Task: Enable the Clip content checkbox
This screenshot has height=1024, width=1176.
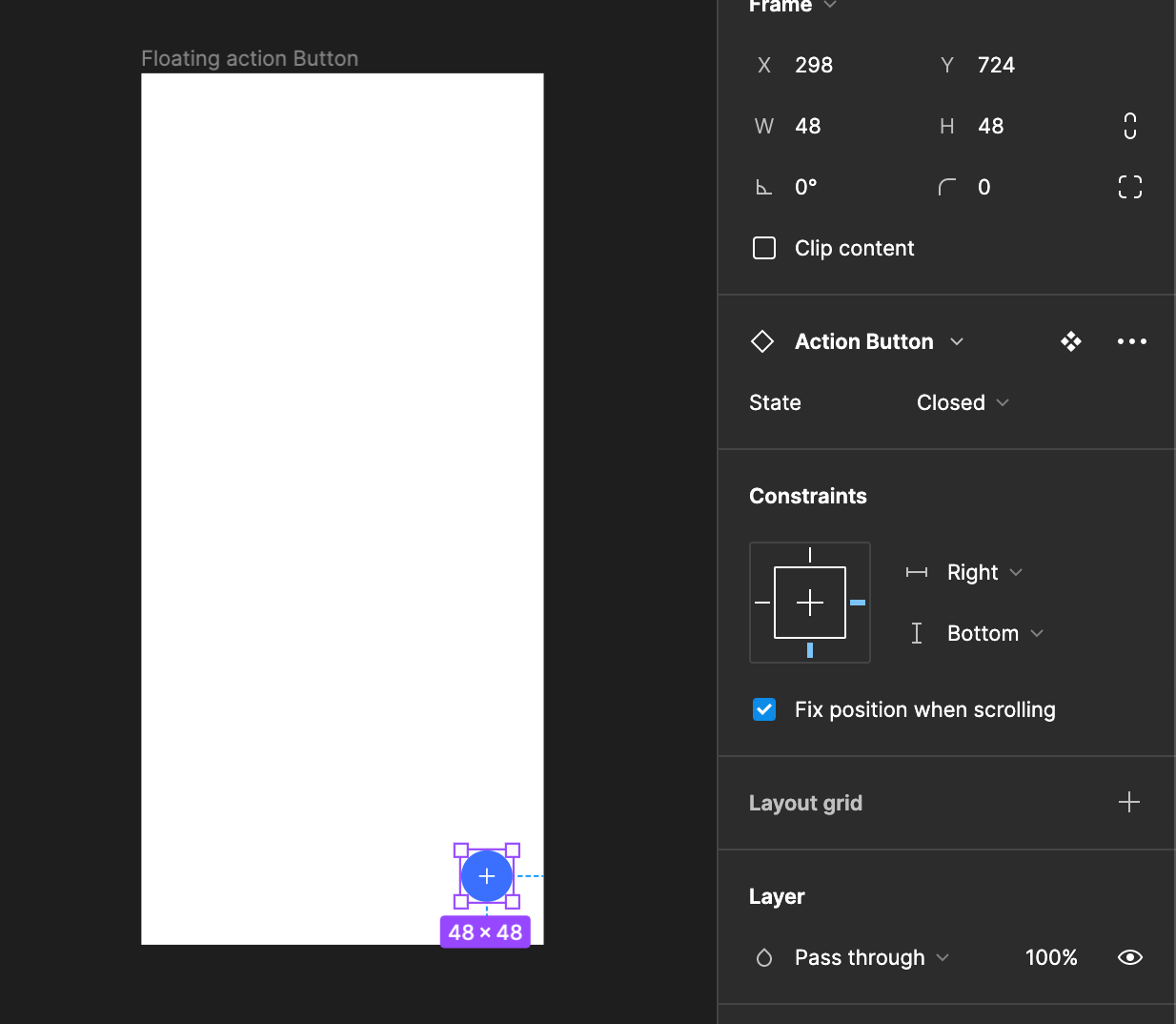Action: pos(763,248)
